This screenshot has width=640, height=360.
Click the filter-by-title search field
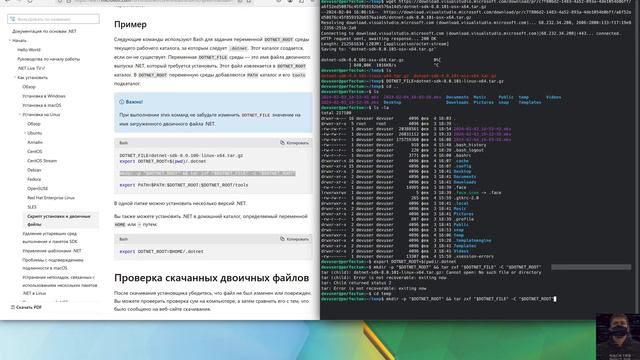53,19
